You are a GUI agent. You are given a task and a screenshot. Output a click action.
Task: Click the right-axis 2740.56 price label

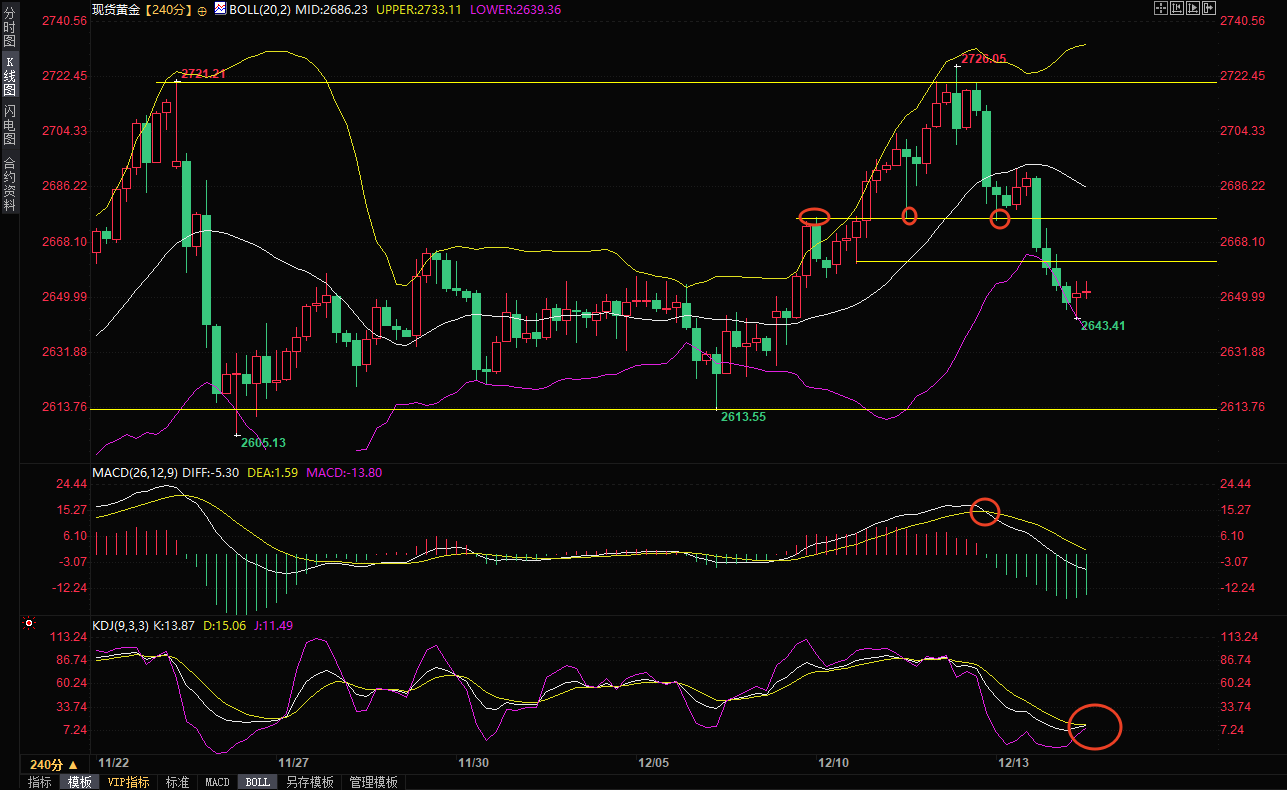pyautogui.click(x=1243, y=21)
